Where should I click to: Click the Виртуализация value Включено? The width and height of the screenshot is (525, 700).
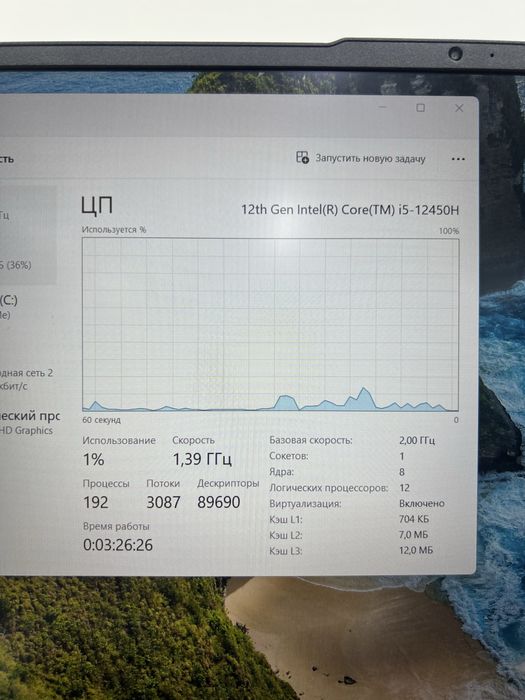(422, 504)
